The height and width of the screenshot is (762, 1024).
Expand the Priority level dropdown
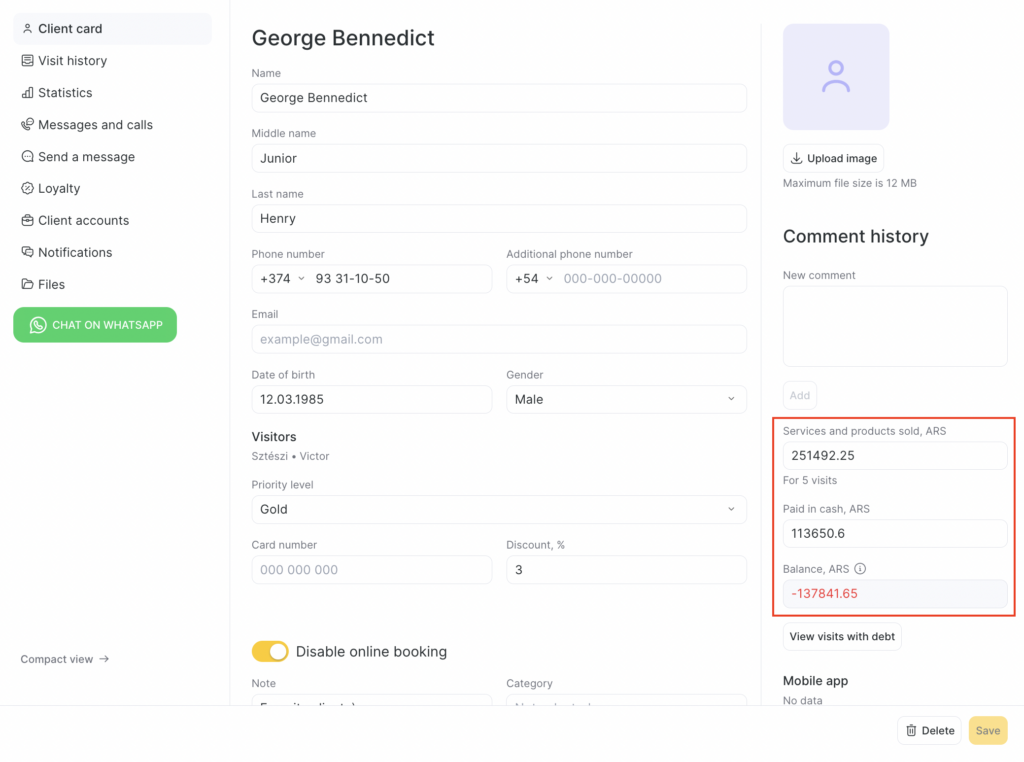point(498,510)
